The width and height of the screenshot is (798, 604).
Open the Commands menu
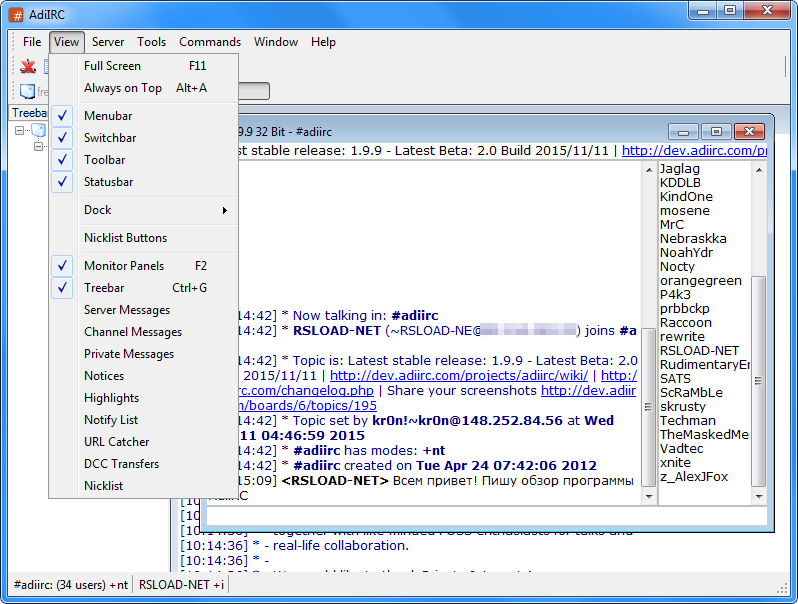click(x=210, y=42)
